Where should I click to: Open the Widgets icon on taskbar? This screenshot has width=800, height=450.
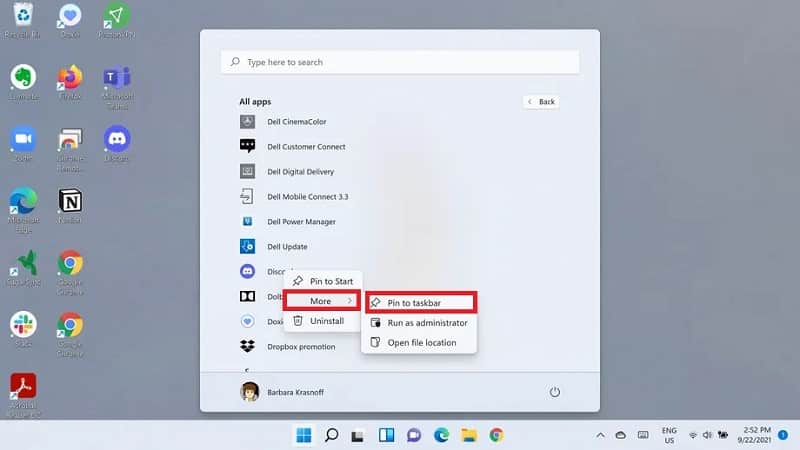click(x=386, y=435)
